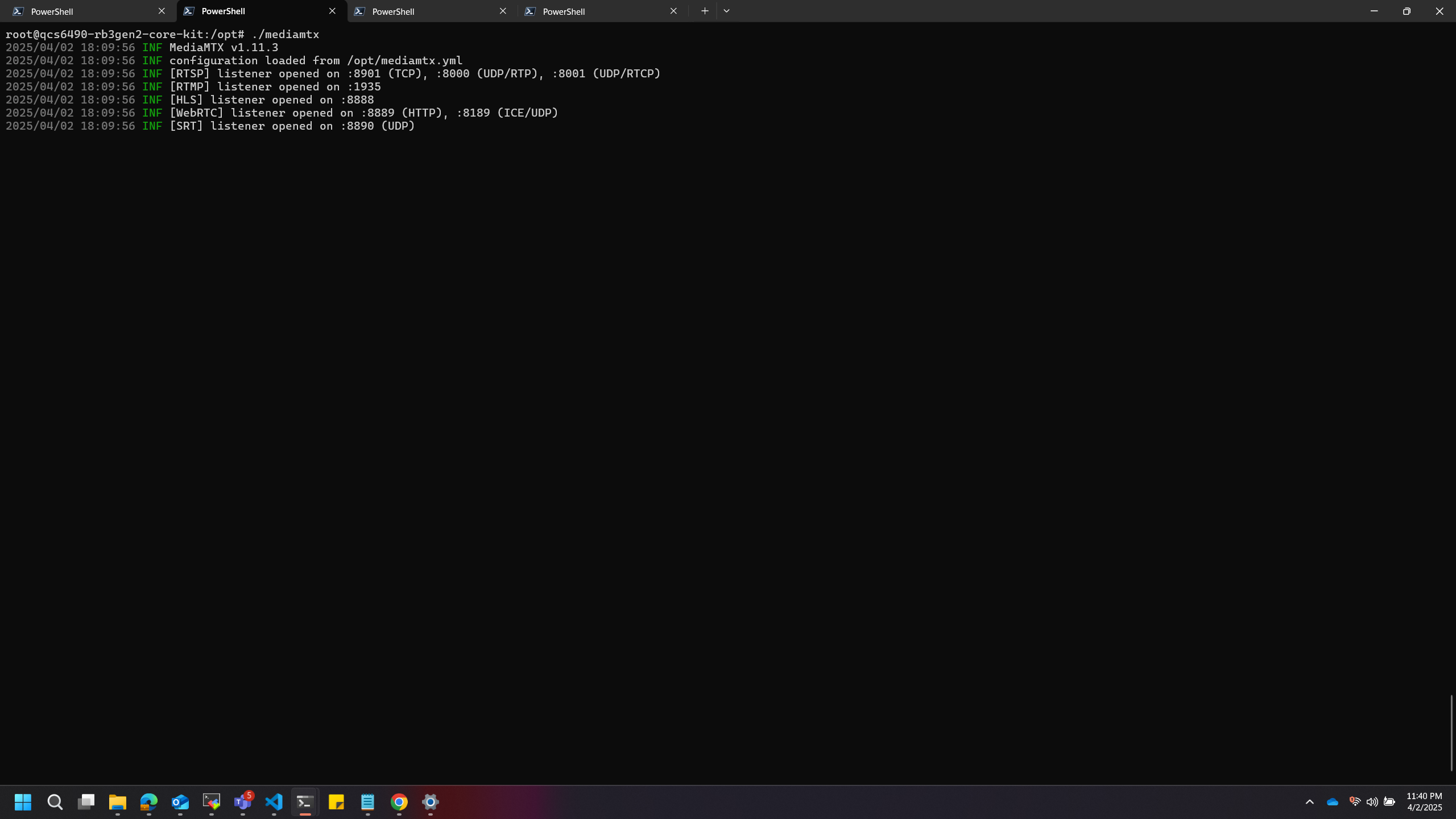Open a new terminal tab with plus
Screen dimensions: 1456x819
705,11
